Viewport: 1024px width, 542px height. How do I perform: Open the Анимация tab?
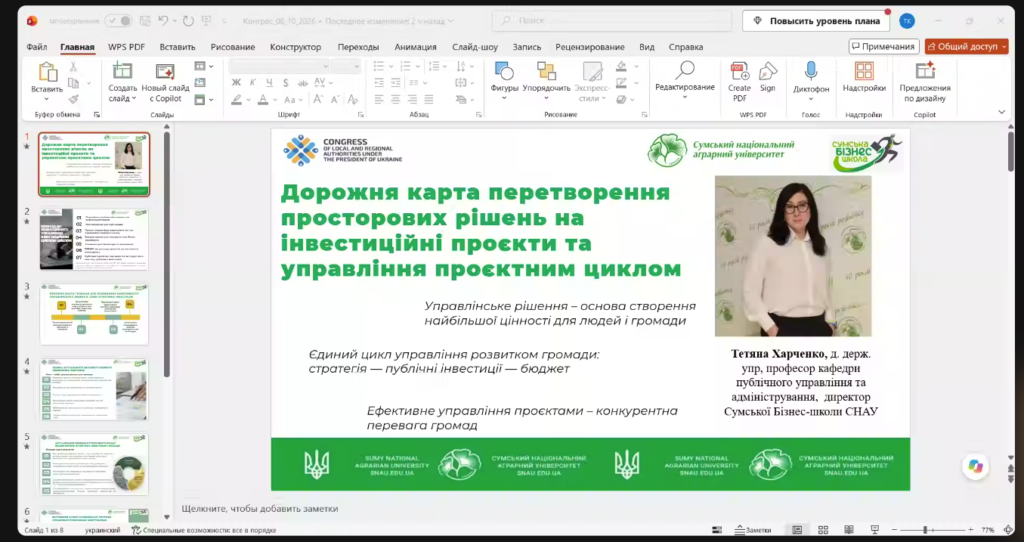[415, 47]
